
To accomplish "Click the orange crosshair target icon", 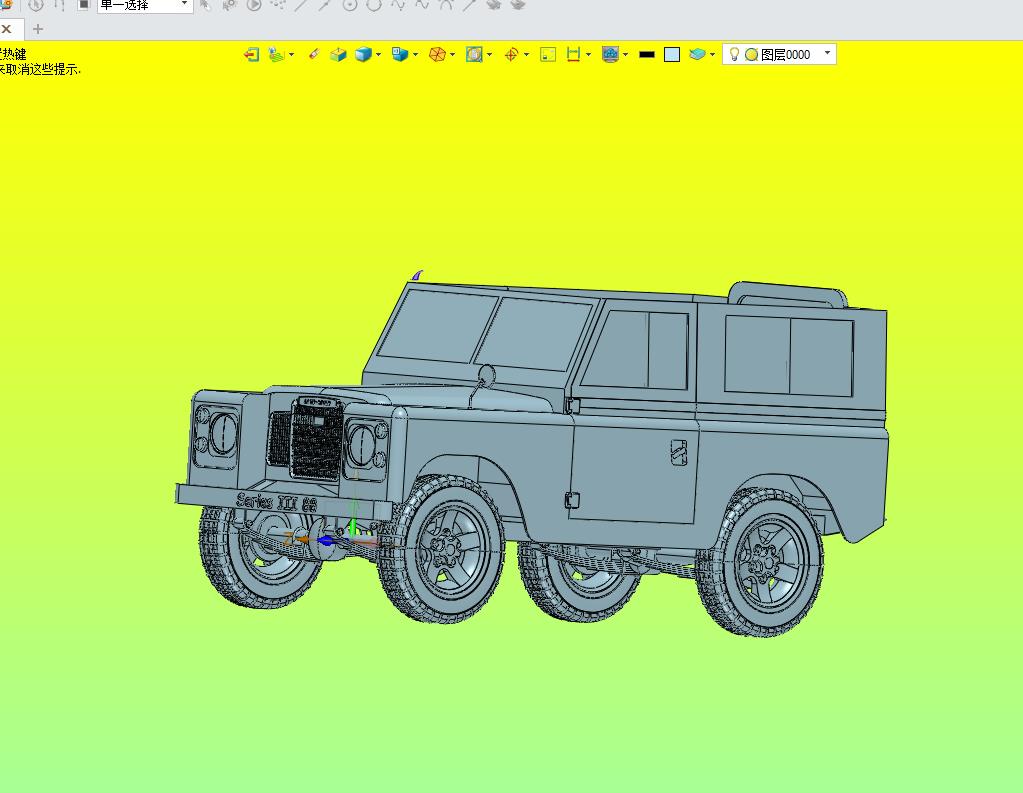I will (512, 55).
